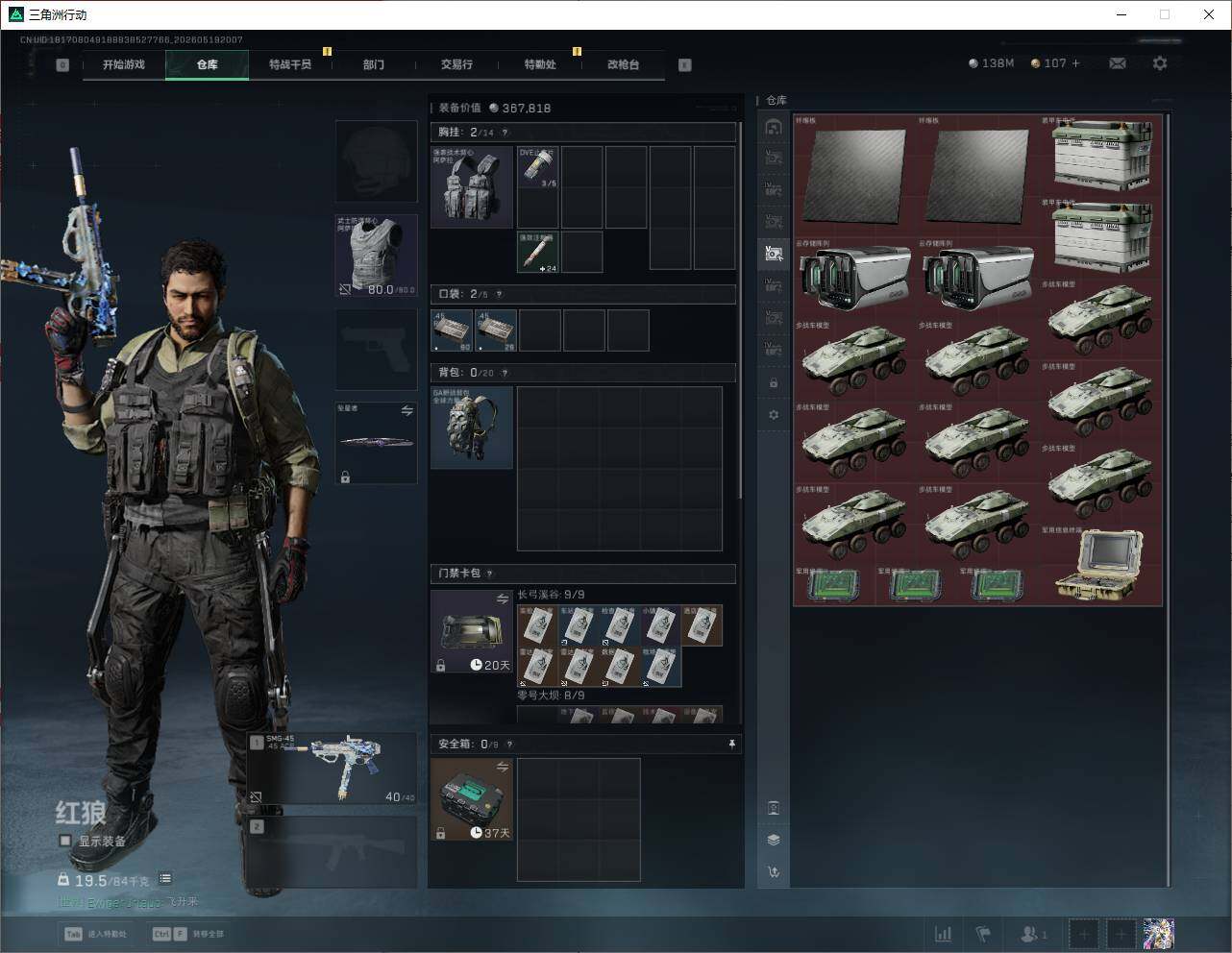
Task: Click the 138M currency balance
Action: (992, 63)
